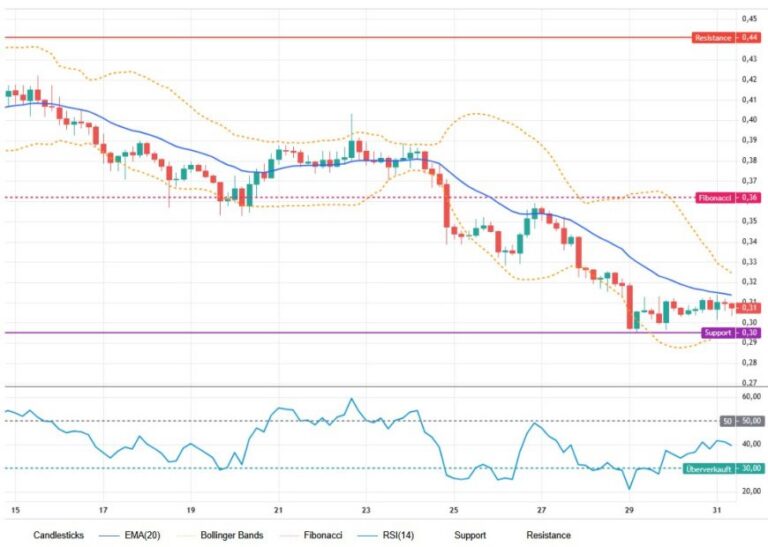Toggle the Fibonacci legend entry
The width and height of the screenshot is (768, 547).
tap(323, 535)
